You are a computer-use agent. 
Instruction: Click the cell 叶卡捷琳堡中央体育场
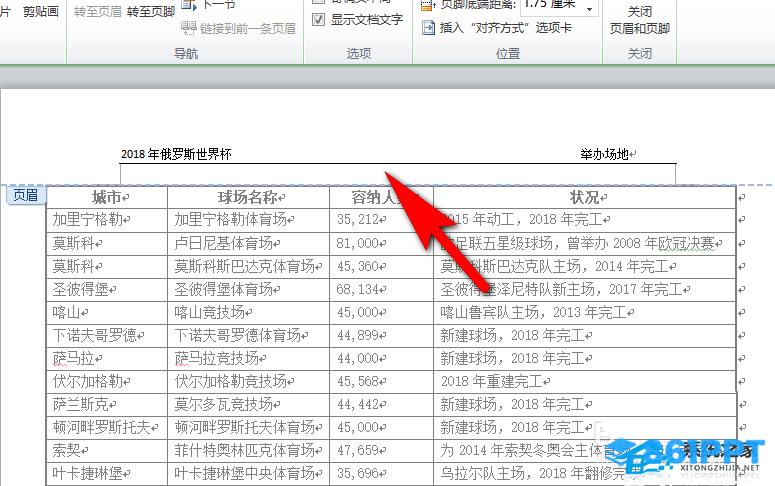click(249, 474)
